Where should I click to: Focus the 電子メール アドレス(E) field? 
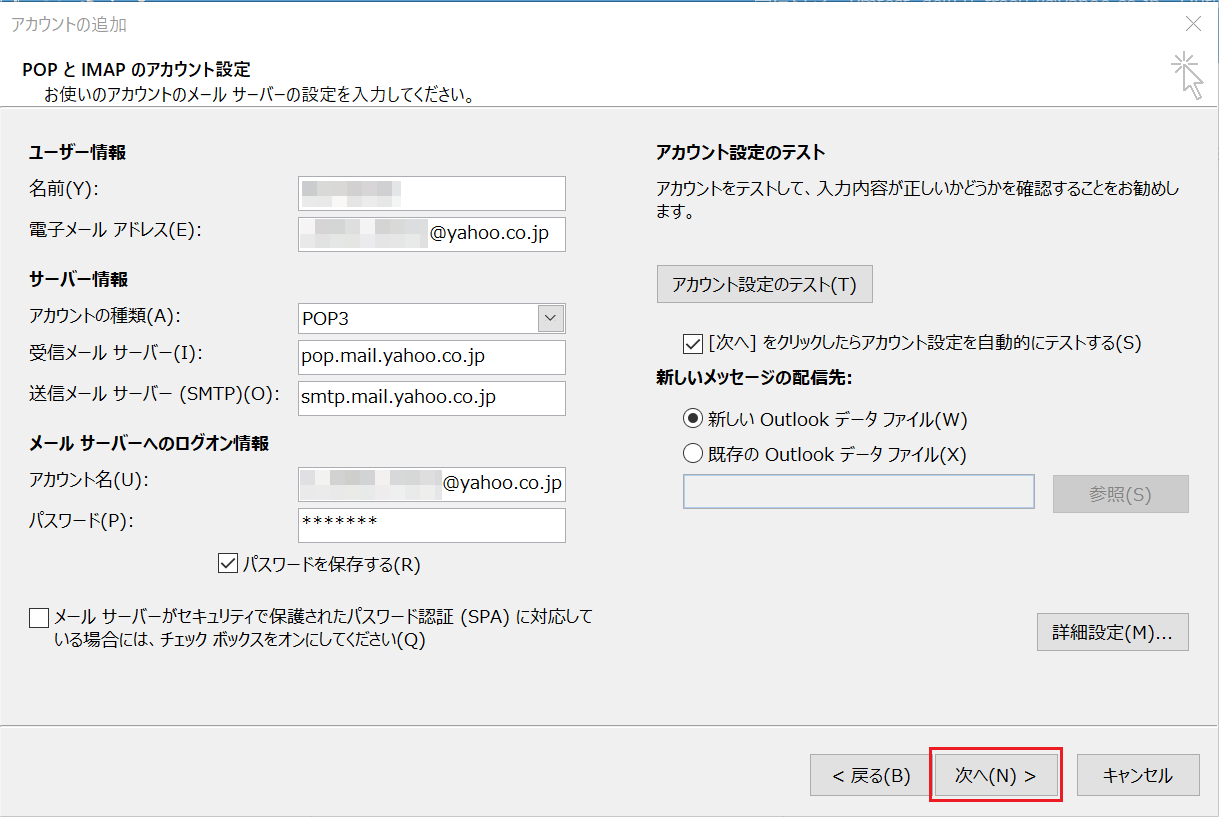432,234
